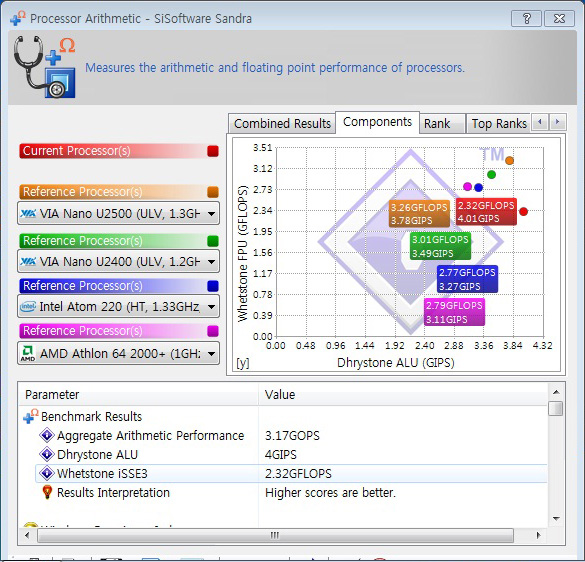Click the VIA logo in U2400 combo box

tap(28, 261)
